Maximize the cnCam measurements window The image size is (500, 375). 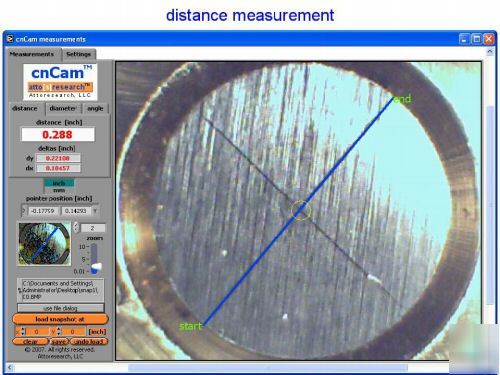[x=477, y=39]
